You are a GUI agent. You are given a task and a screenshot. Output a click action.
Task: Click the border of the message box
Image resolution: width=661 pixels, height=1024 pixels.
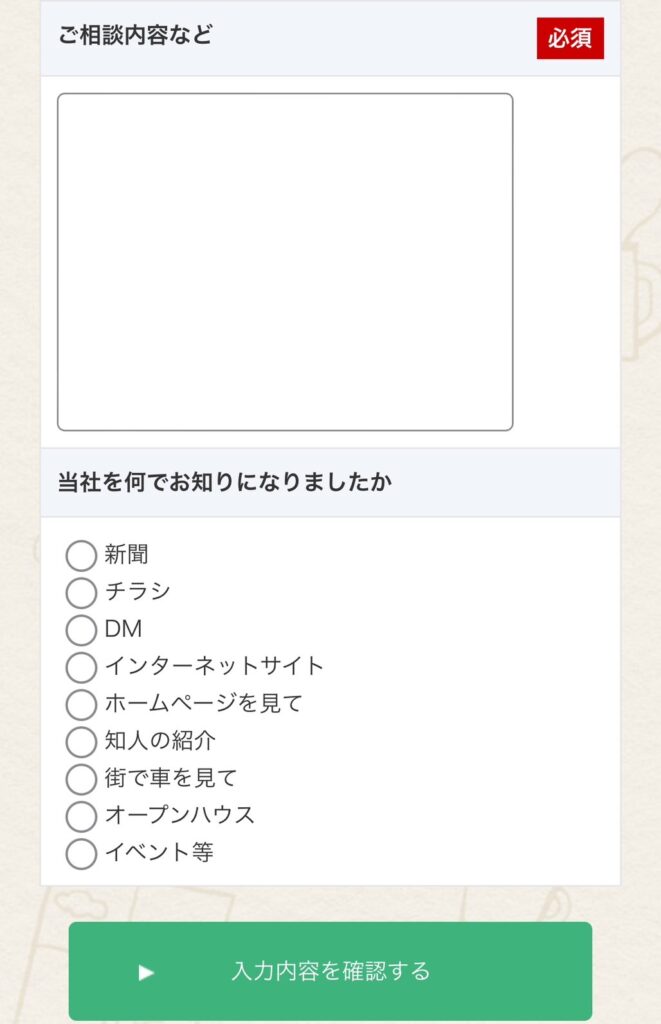point(288,95)
